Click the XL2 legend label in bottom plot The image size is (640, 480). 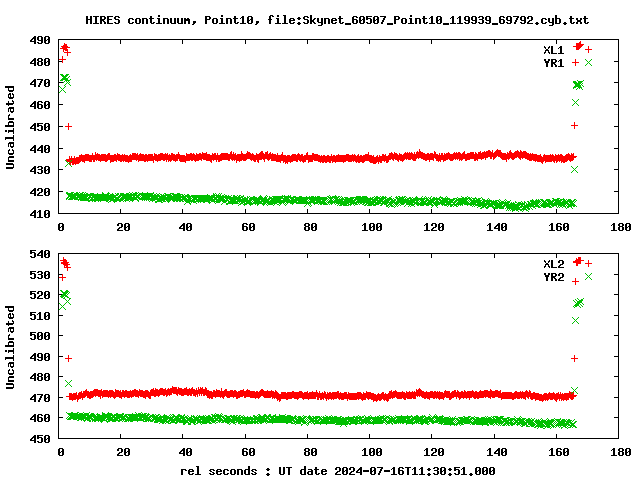pyautogui.click(x=553, y=264)
